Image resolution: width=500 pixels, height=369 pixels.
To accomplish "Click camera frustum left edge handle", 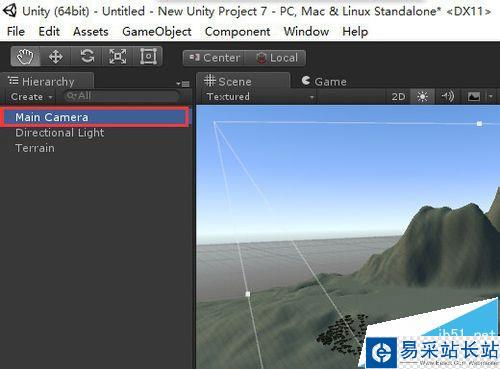I will click(x=248, y=294).
